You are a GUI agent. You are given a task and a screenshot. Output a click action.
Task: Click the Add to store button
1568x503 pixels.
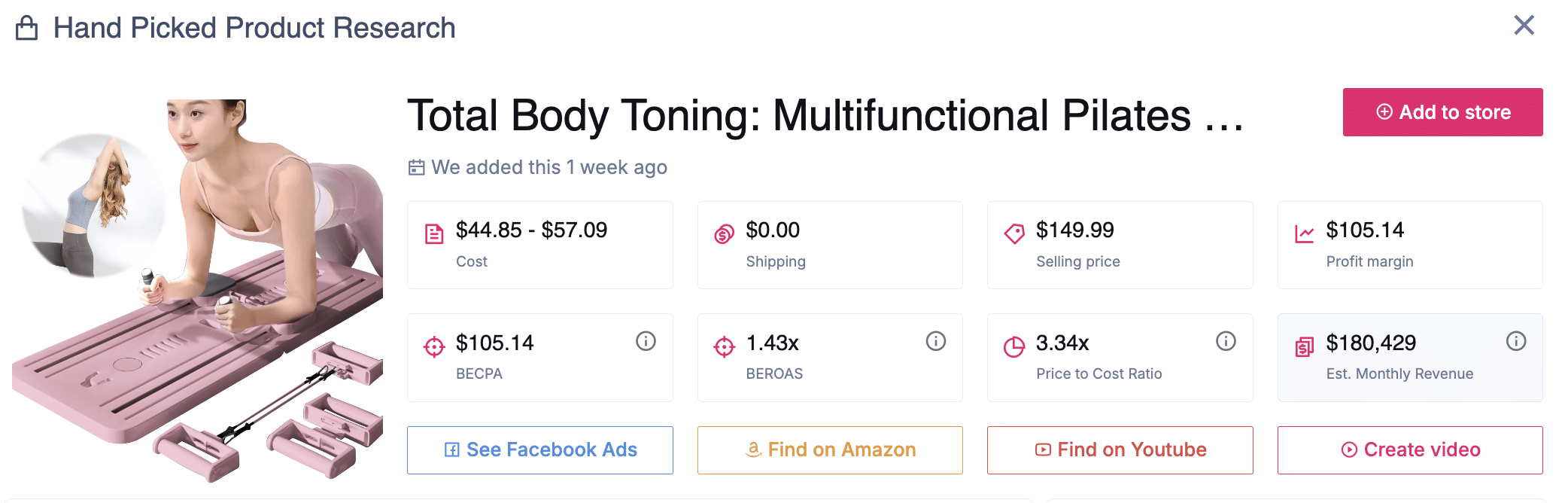[1442, 112]
